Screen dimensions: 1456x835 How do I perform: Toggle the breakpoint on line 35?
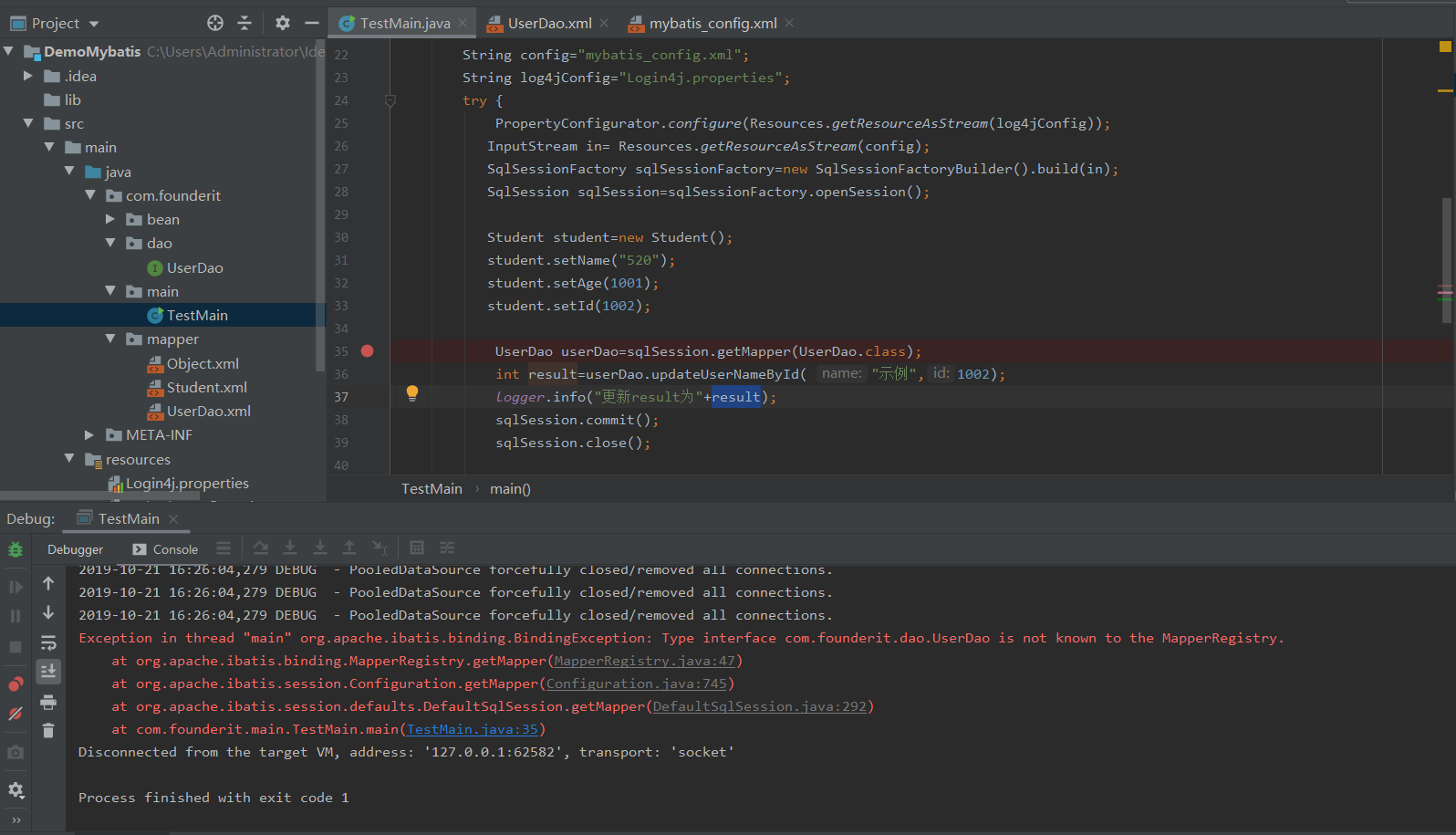(x=367, y=351)
